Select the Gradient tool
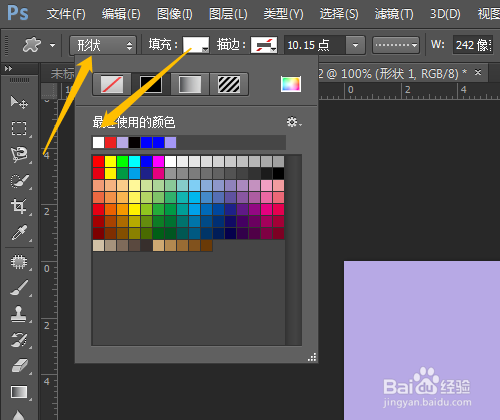 pos(19,392)
